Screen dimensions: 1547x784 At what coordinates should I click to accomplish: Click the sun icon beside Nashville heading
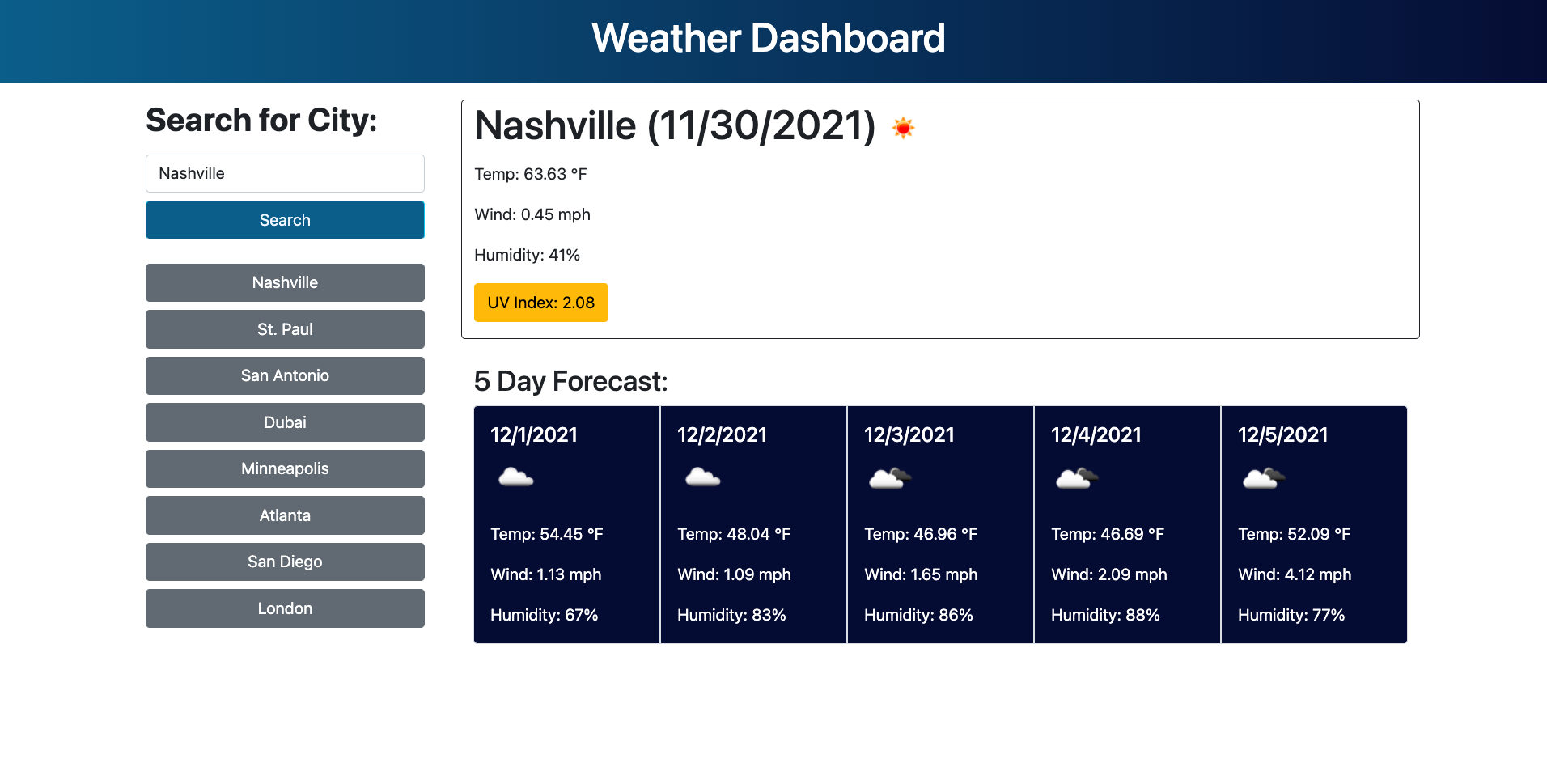point(904,127)
